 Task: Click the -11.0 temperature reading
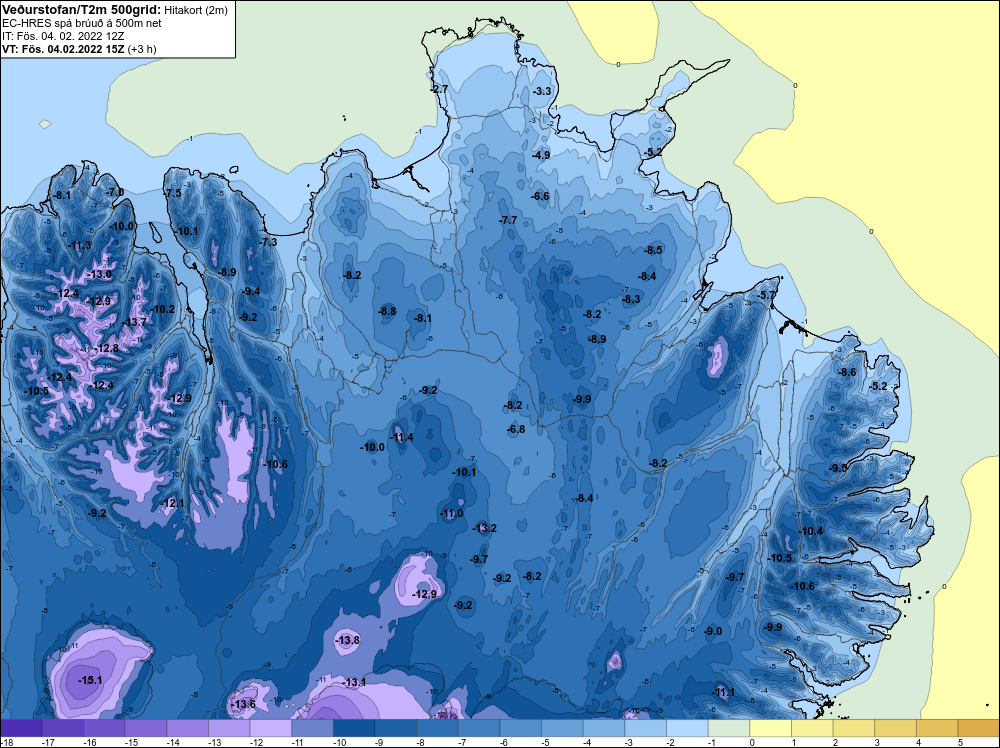pos(452,513)
